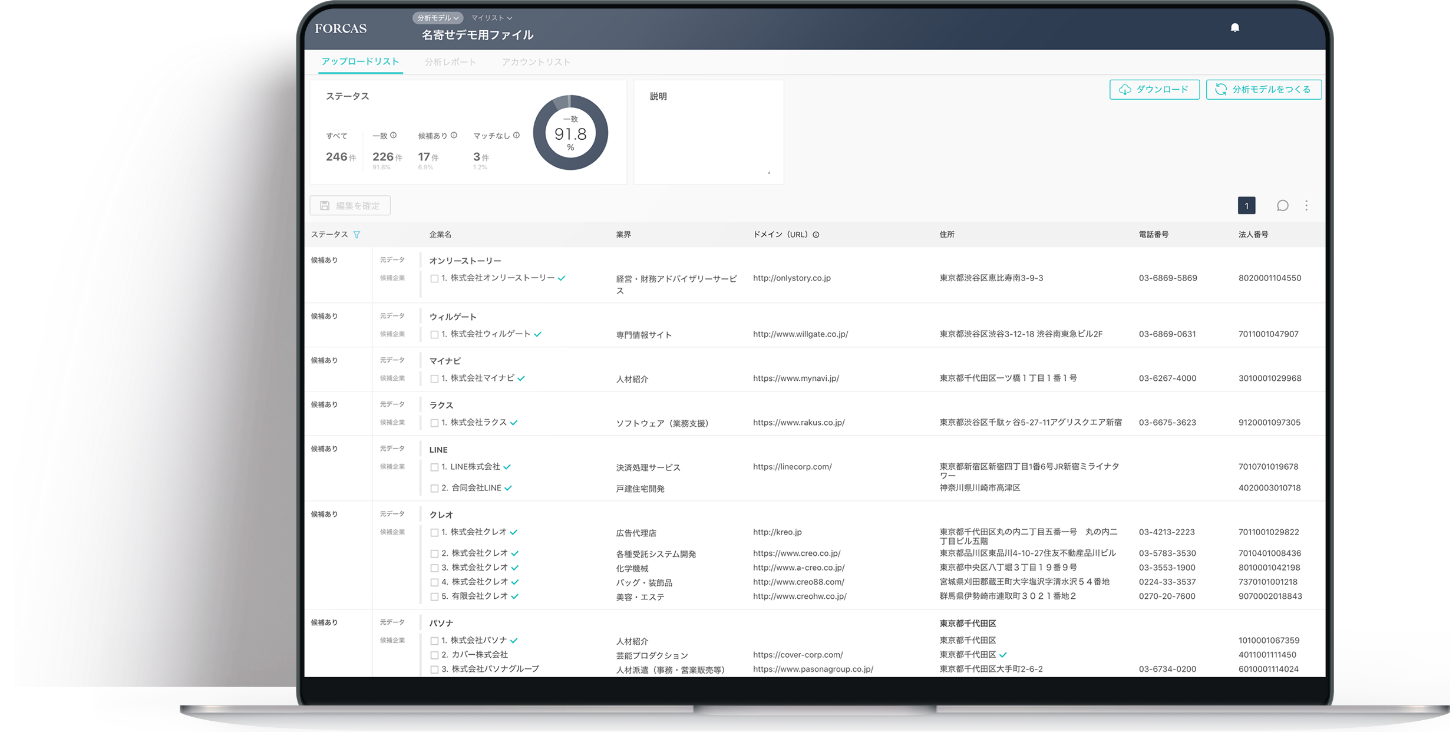Open link https://linecorp.com/
This screenshot has height=732, width=1450.
coord(792,467)
